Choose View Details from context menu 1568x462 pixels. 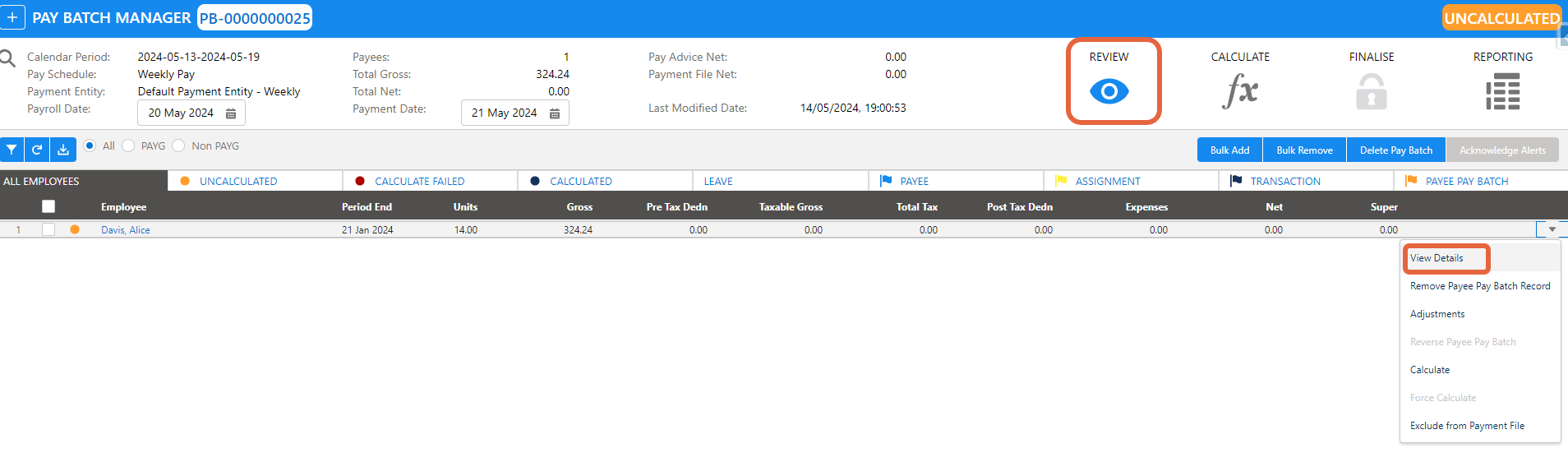pyautogui.click(x=1437, y=258)
